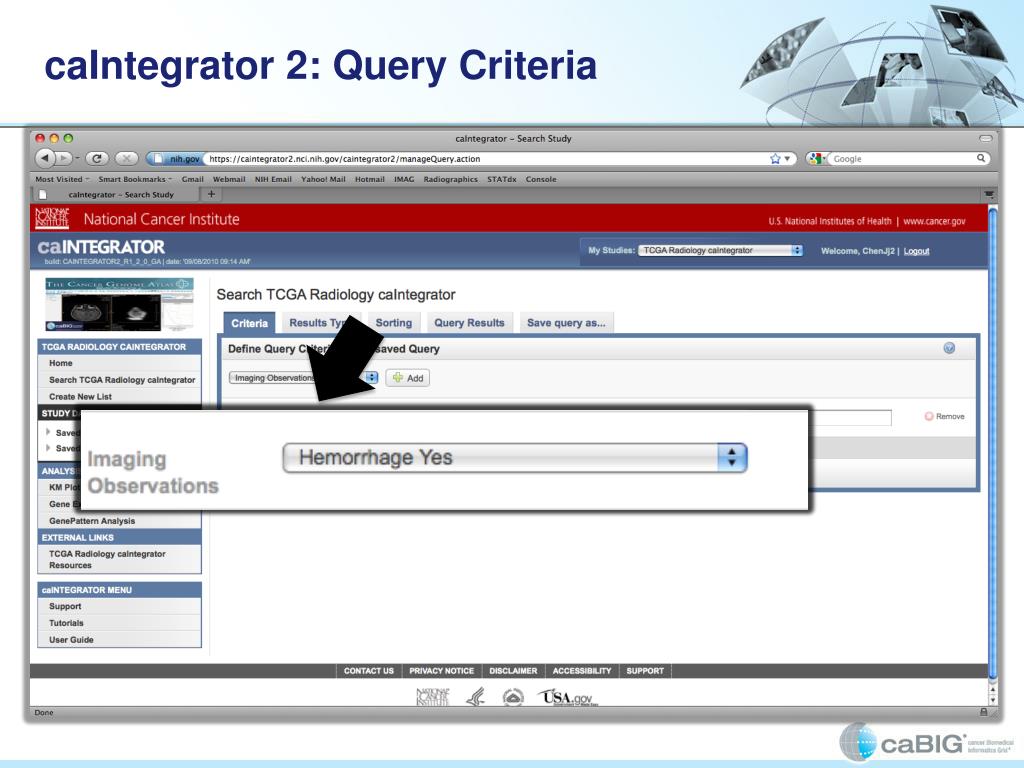Open the Gmail bookmark

[x=193, y=179]
